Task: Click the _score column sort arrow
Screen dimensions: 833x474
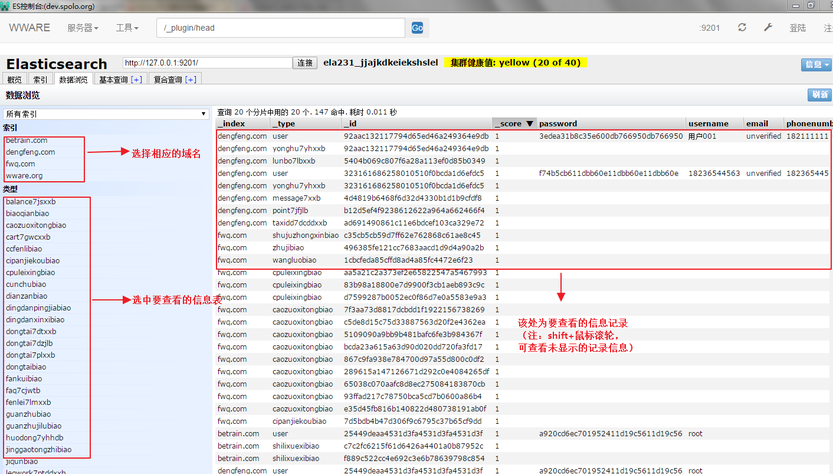Action: (529, 123)
